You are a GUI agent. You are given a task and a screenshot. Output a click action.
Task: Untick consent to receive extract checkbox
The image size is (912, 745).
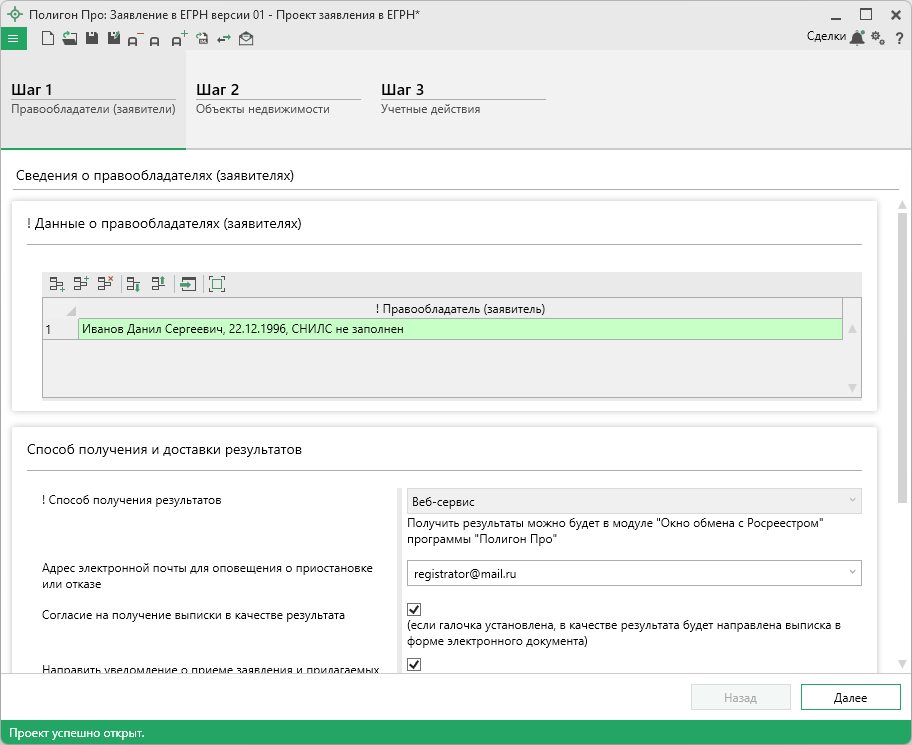[414, 609]
